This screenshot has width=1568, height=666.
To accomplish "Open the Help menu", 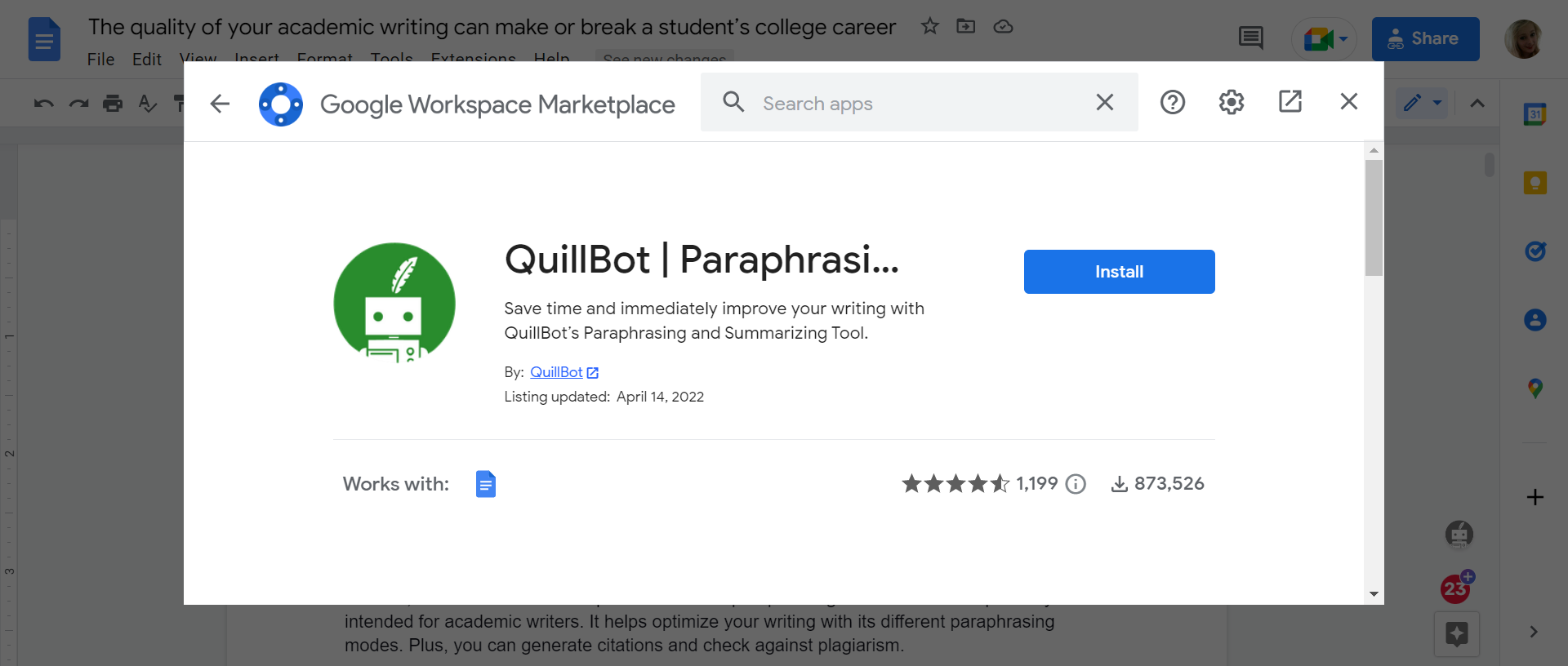I will (552, 59).
